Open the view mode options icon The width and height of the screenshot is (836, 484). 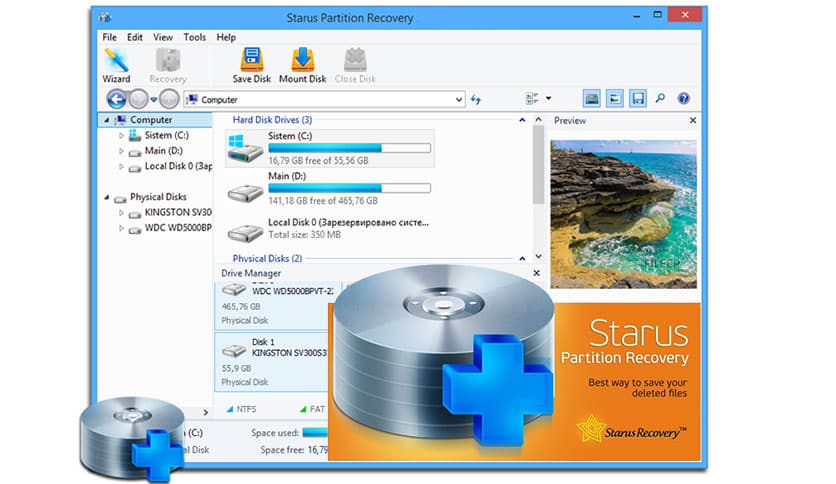point(532,98)
